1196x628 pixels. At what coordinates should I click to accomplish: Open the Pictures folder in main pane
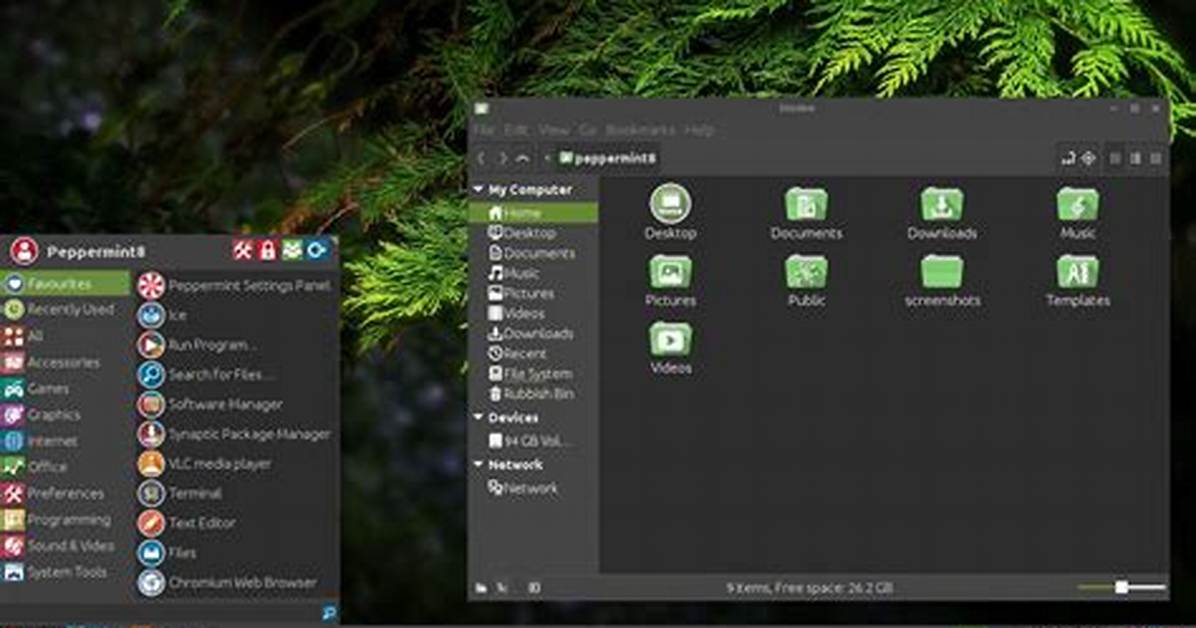point(670,281)
